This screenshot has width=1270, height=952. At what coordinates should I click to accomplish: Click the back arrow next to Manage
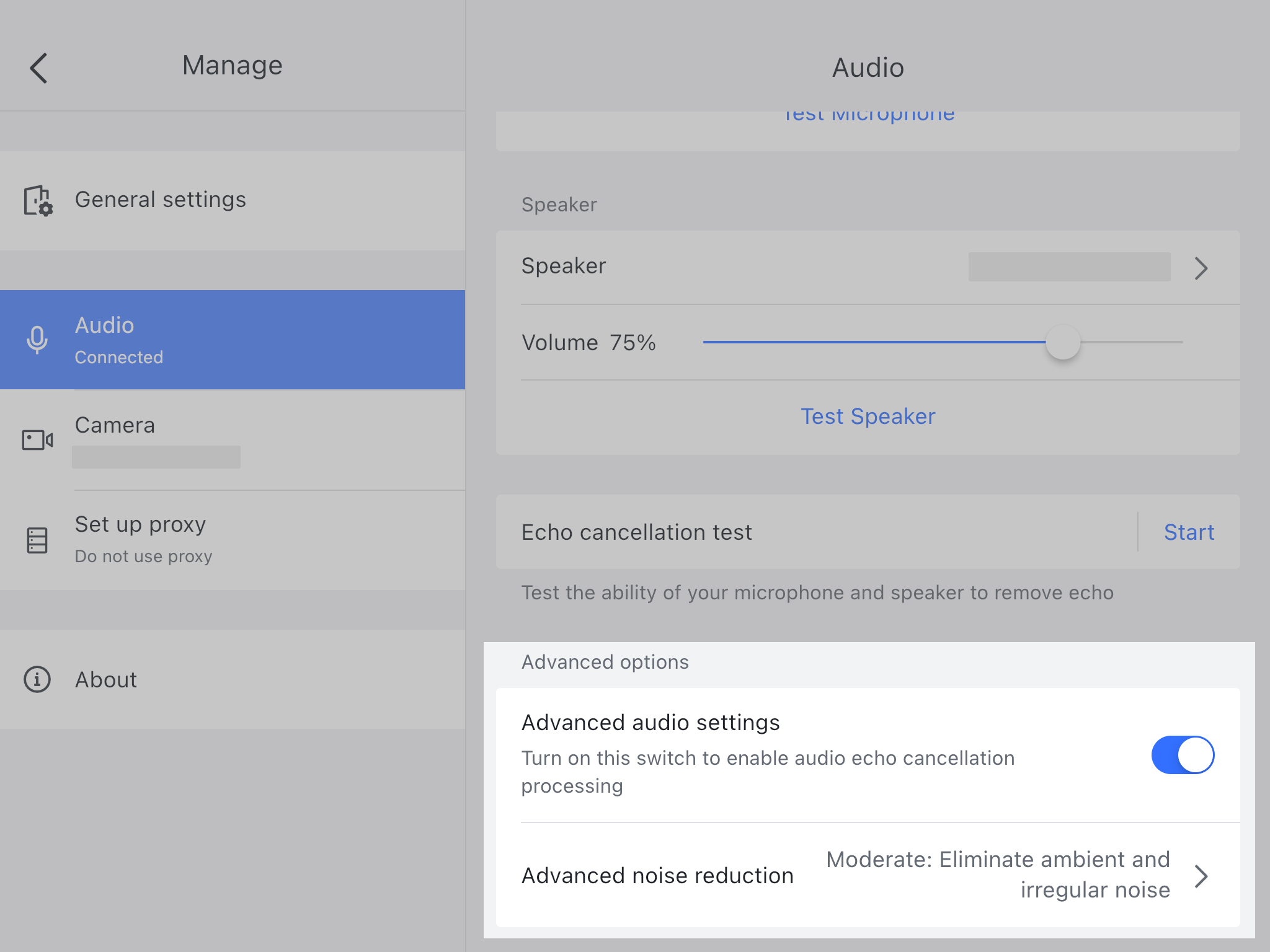coord(38,68)
